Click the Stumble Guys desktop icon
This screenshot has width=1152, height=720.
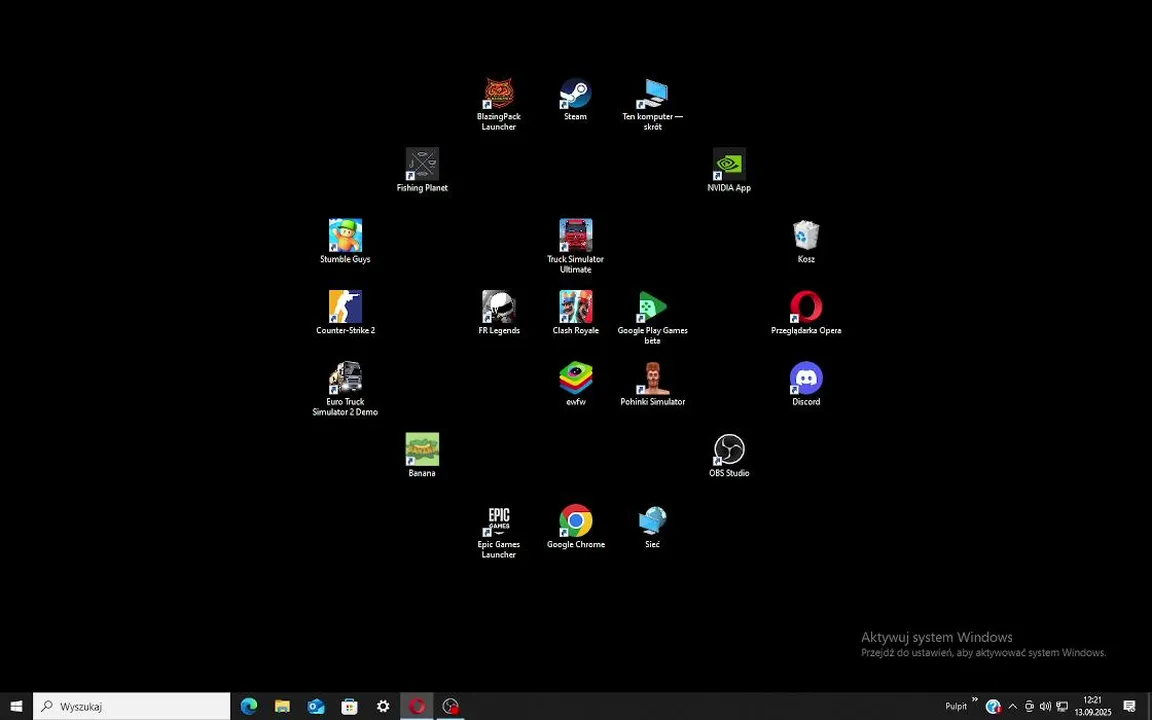(x=345, y=241)
